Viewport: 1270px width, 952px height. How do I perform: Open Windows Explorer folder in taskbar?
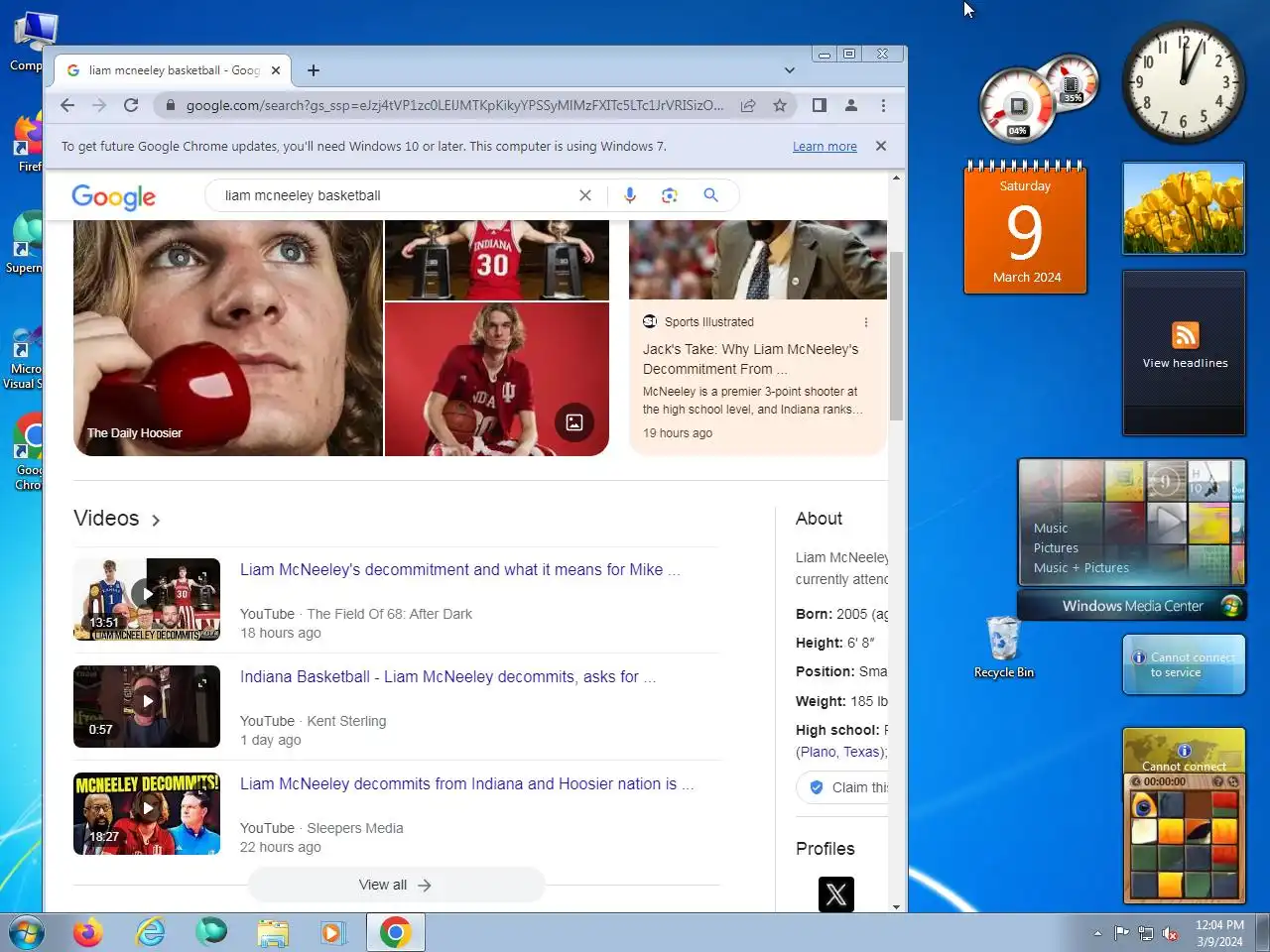coord(272,933)
